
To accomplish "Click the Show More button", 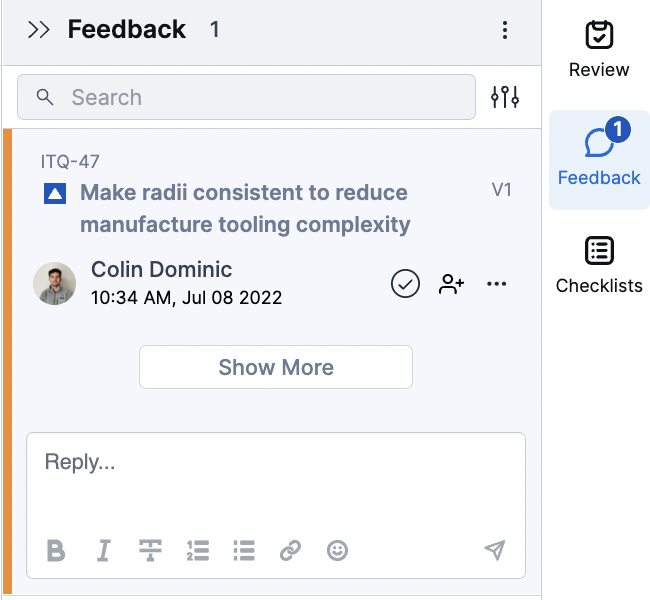I will (x=276, y=367).
